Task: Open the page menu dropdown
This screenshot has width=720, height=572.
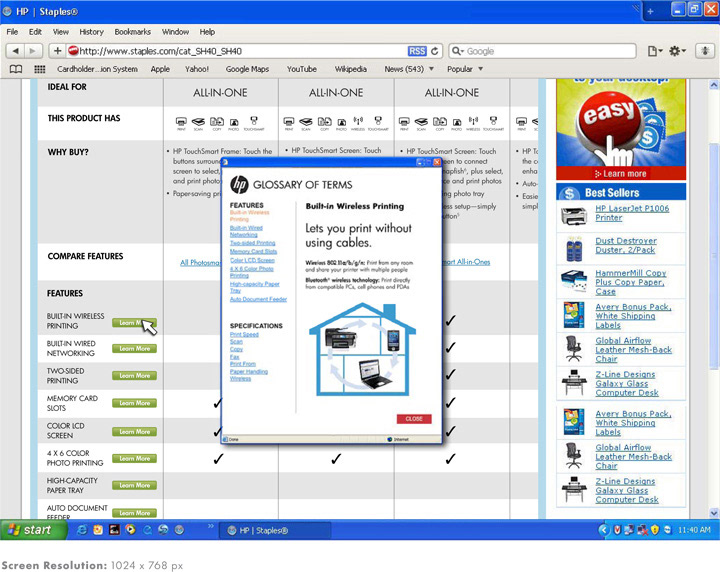Action: [655, 51]
